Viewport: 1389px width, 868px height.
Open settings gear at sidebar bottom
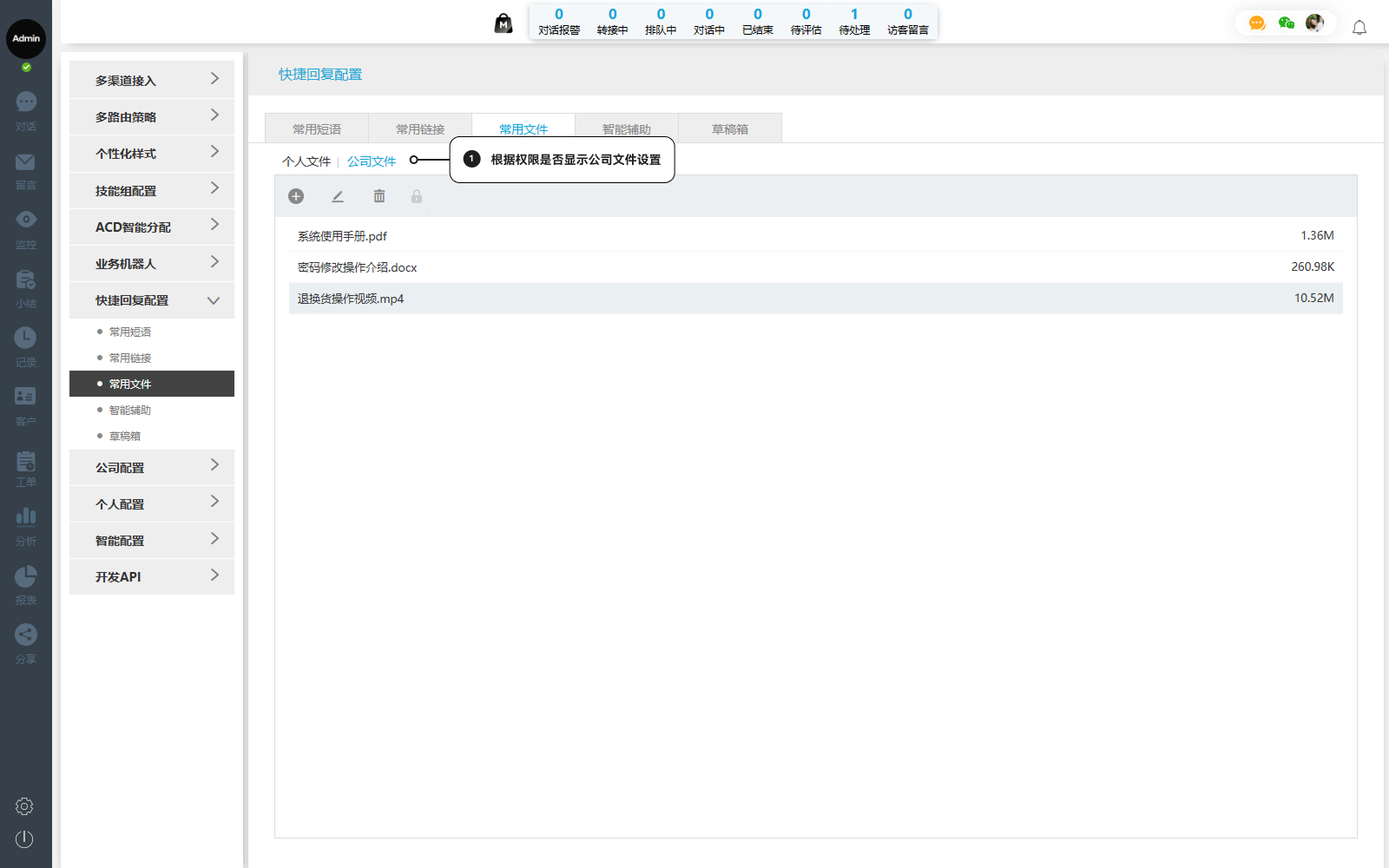click(x=24, y=806)
